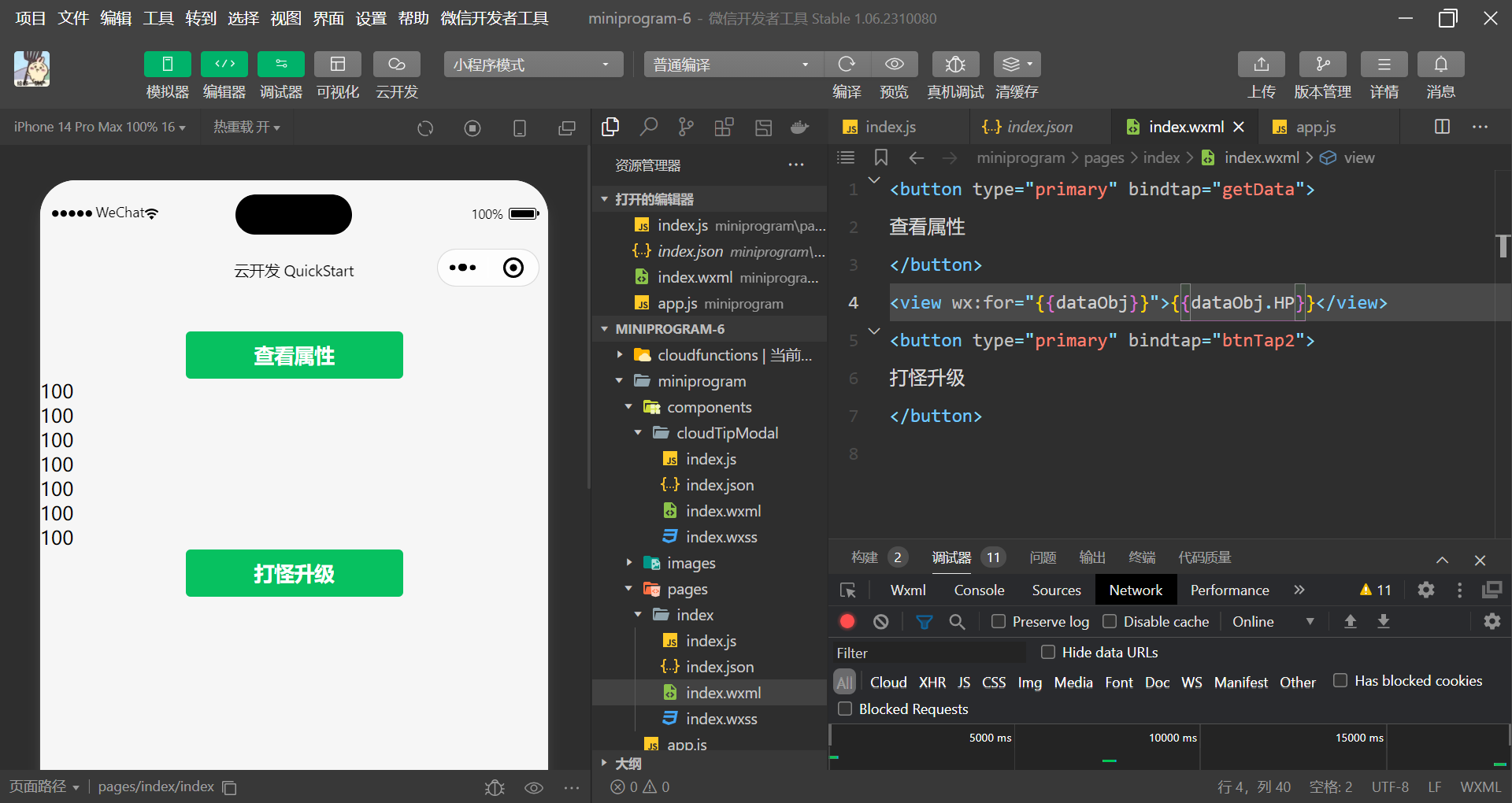Open the upload icon in toolbar
Image resolution: width=1512 pixels, height=803 pixels.
pyautogui.click(x=1261, y=65)
